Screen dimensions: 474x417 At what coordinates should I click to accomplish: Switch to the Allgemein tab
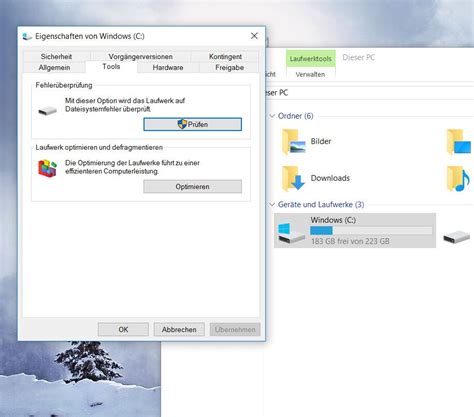pos(54,67)
